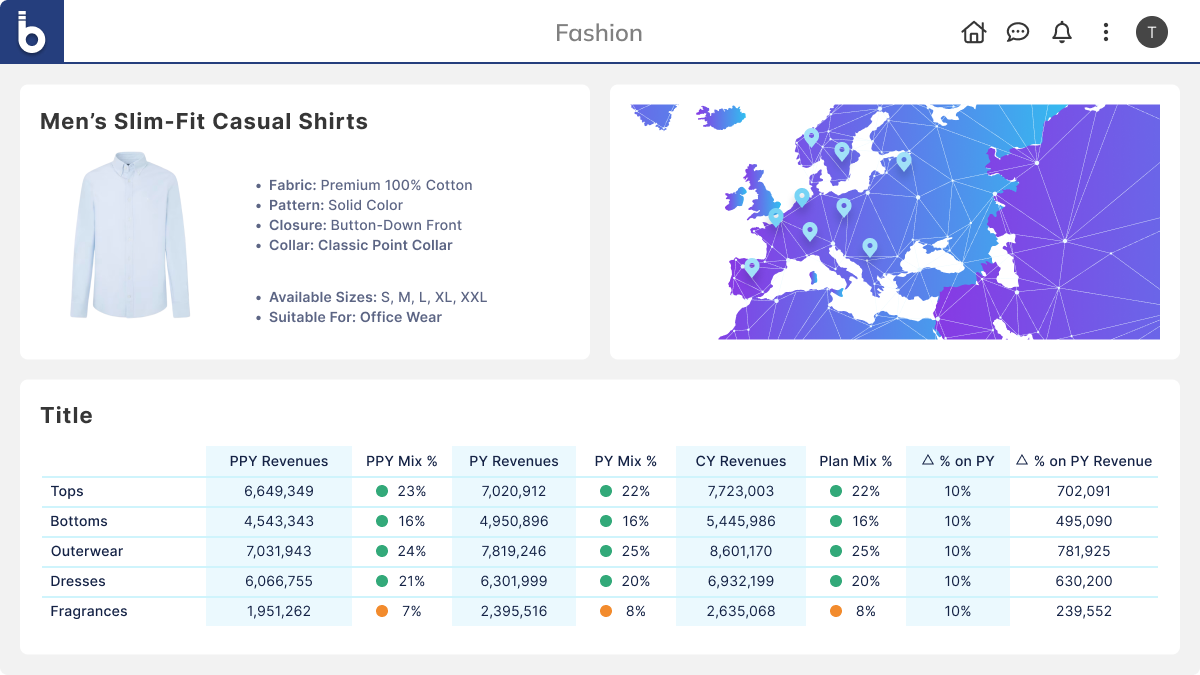Click the Board logo in top-left corner
The width and height of the screenshot is (1200, 675).
coord(32,32)
